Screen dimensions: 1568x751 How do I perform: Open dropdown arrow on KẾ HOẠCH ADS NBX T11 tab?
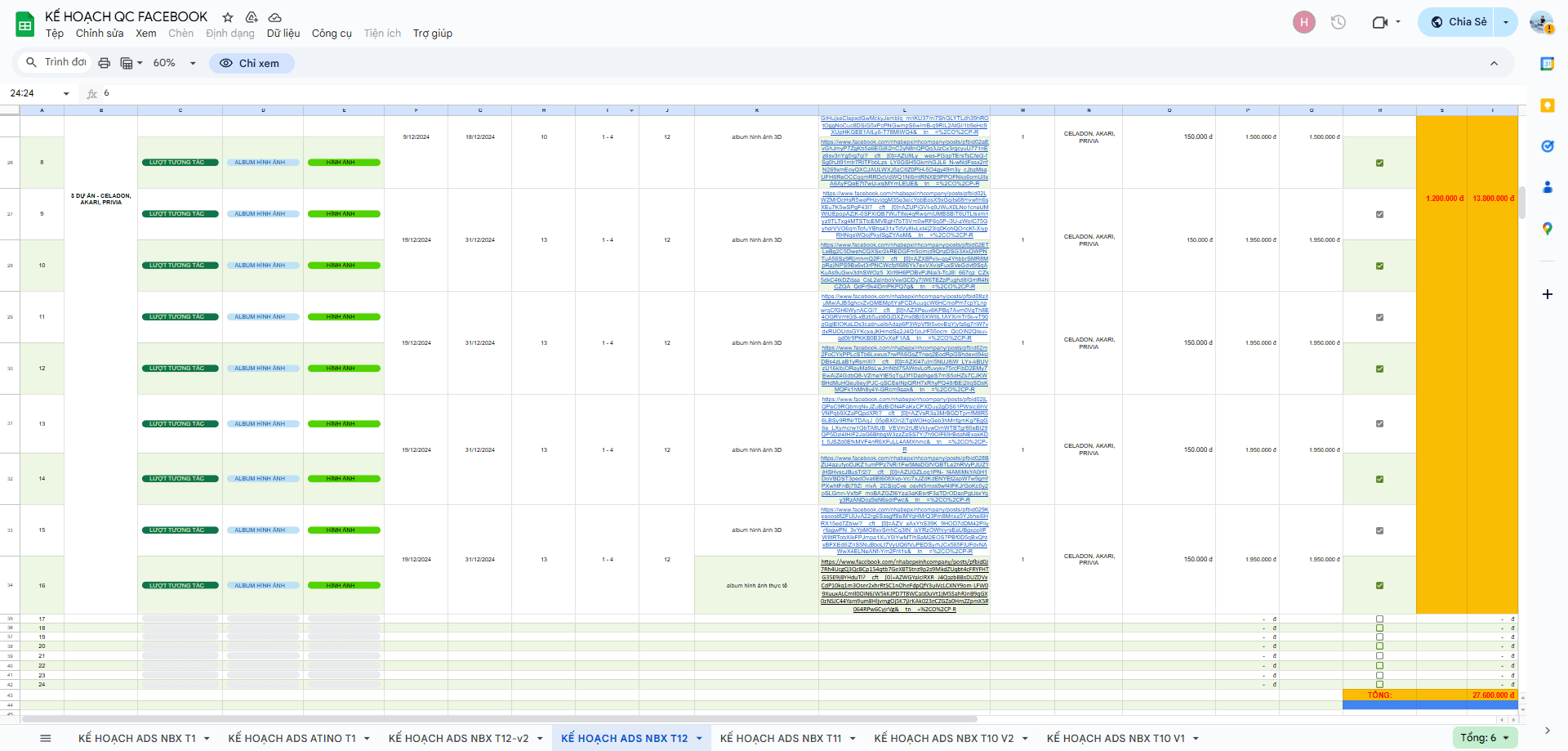pyautogui.click(x=853, y=739)
